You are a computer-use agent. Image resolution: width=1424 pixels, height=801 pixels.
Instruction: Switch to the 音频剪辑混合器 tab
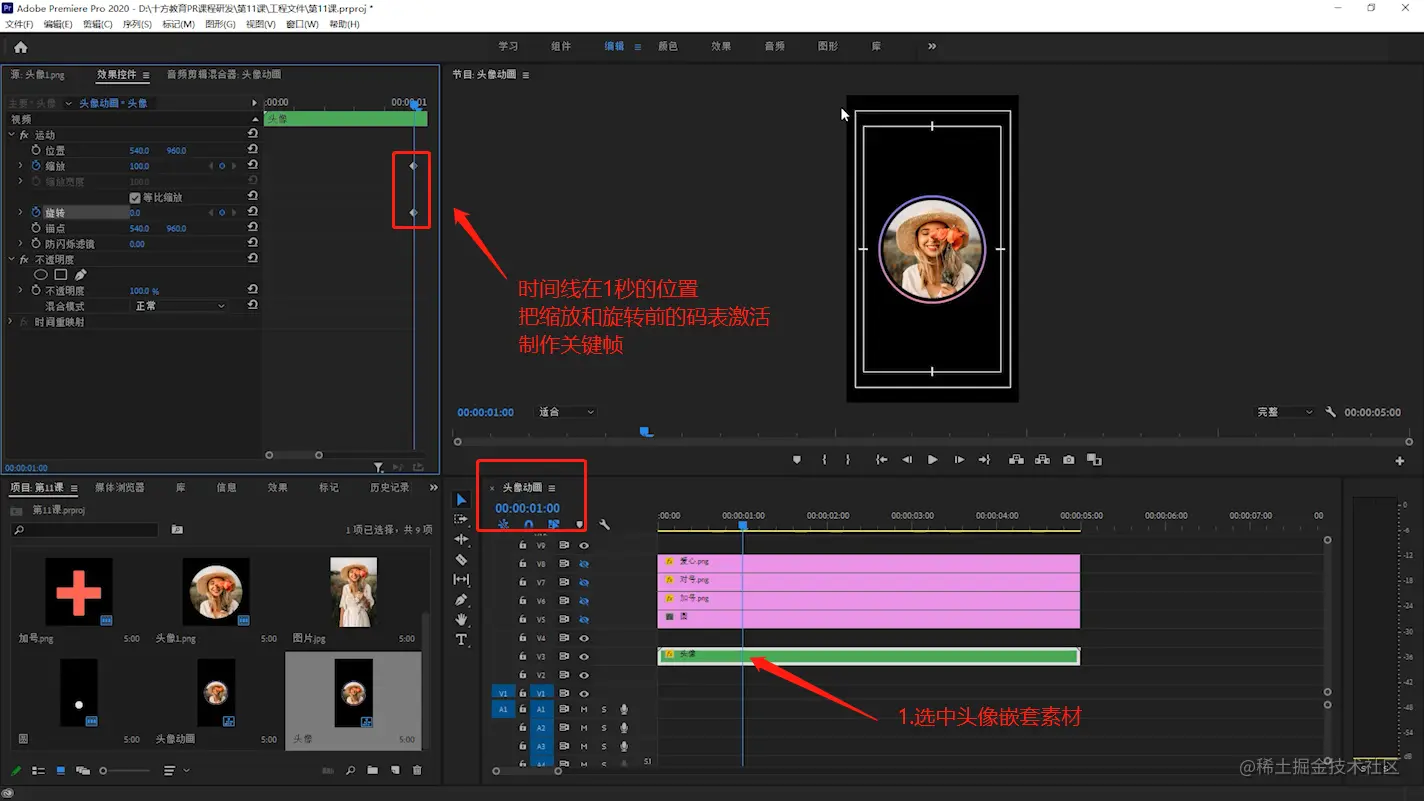point(224,75)
